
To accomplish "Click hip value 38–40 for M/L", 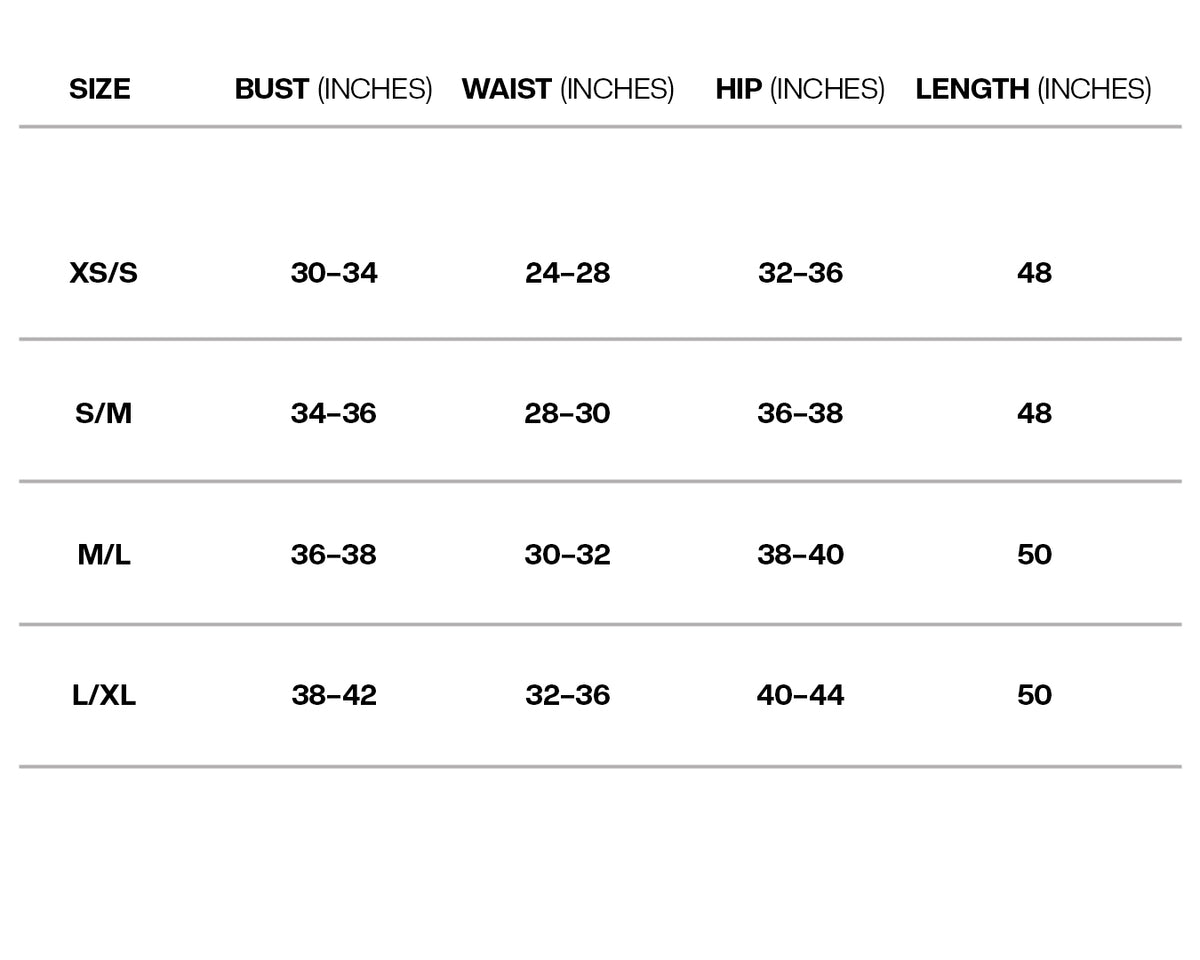I will (x=800, y=554).
